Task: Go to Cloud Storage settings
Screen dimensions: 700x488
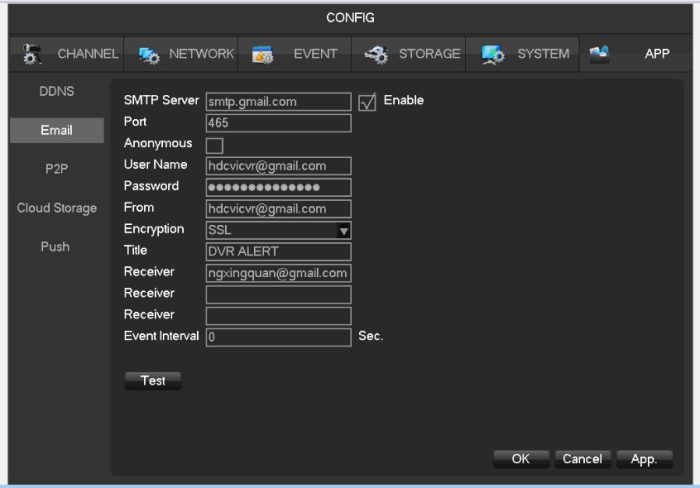Action: [x=56, y=208]
